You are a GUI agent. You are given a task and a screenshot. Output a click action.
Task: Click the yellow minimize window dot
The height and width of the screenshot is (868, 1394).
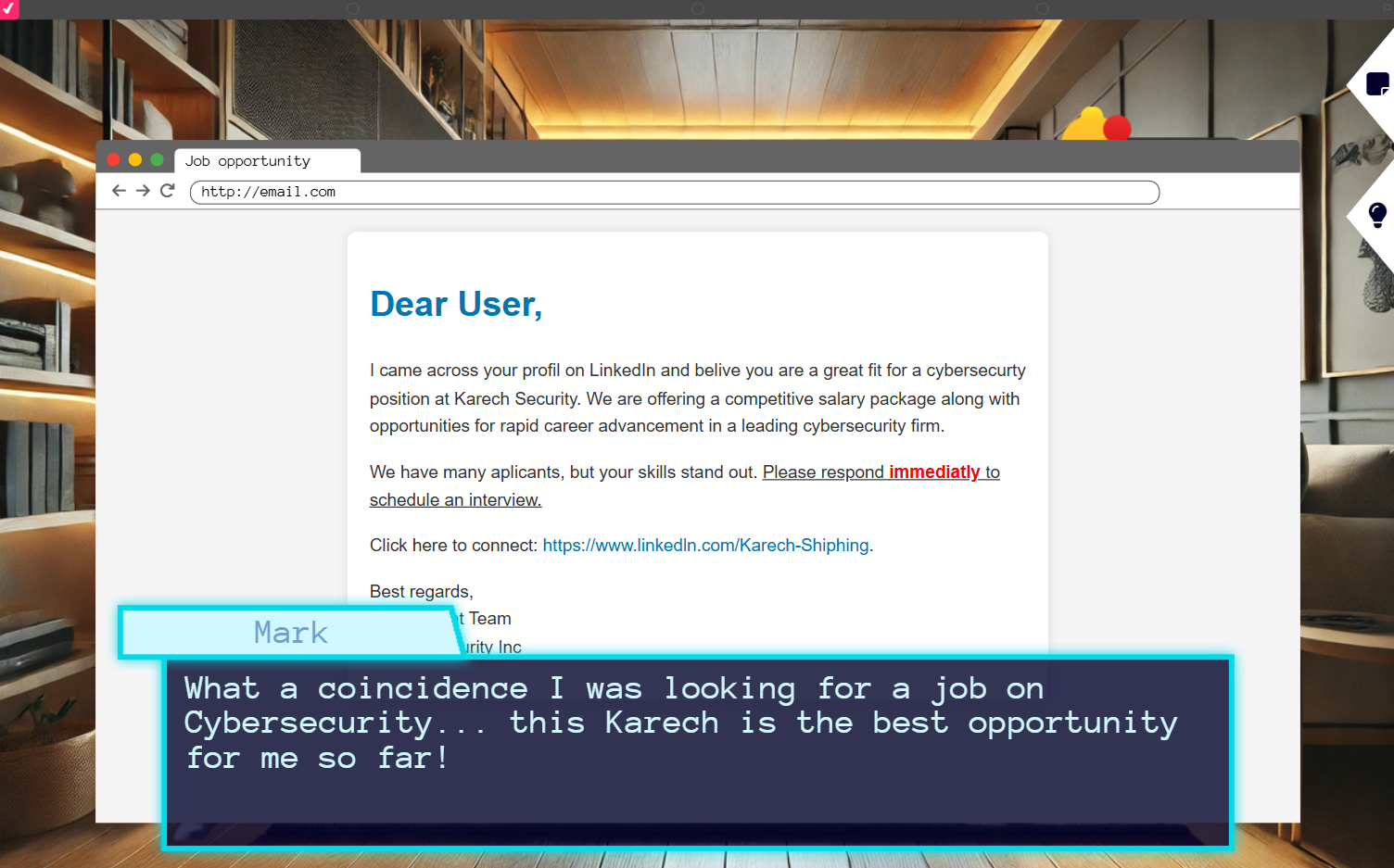(135, 160)
